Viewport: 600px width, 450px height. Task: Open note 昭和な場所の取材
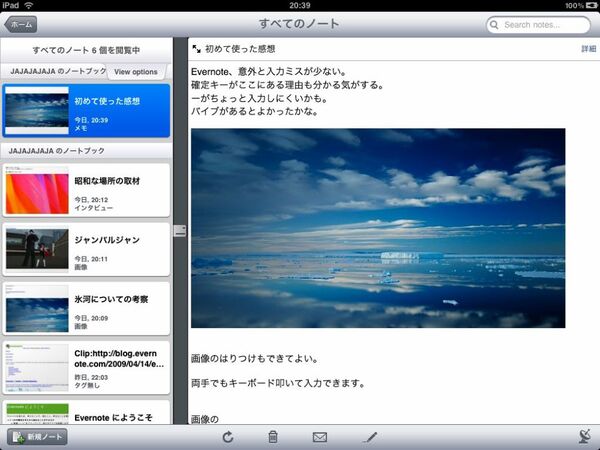pyautogui.click(x=86, y=190)
